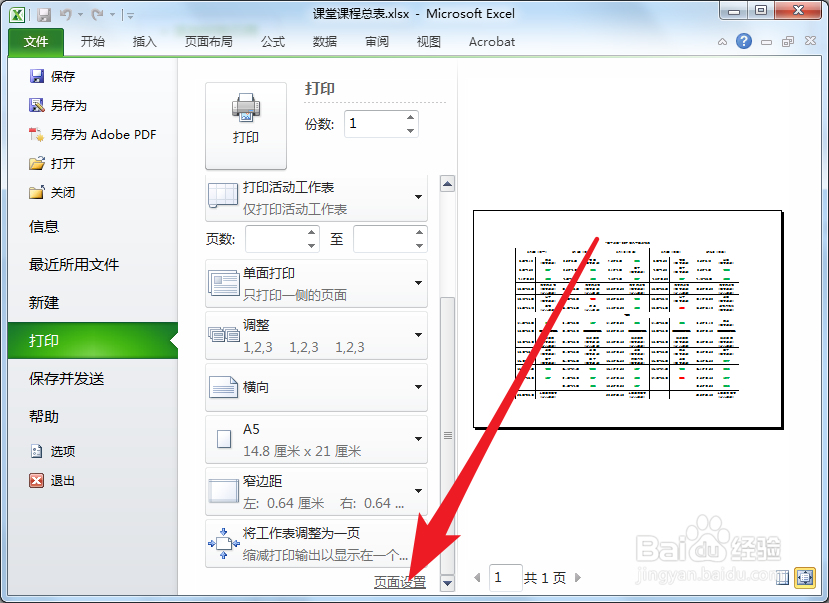This screenshot has height=603, width=829.
Task: Switch to the View (视图) tab
Action: pyautogui.click(x=428, y=42)
